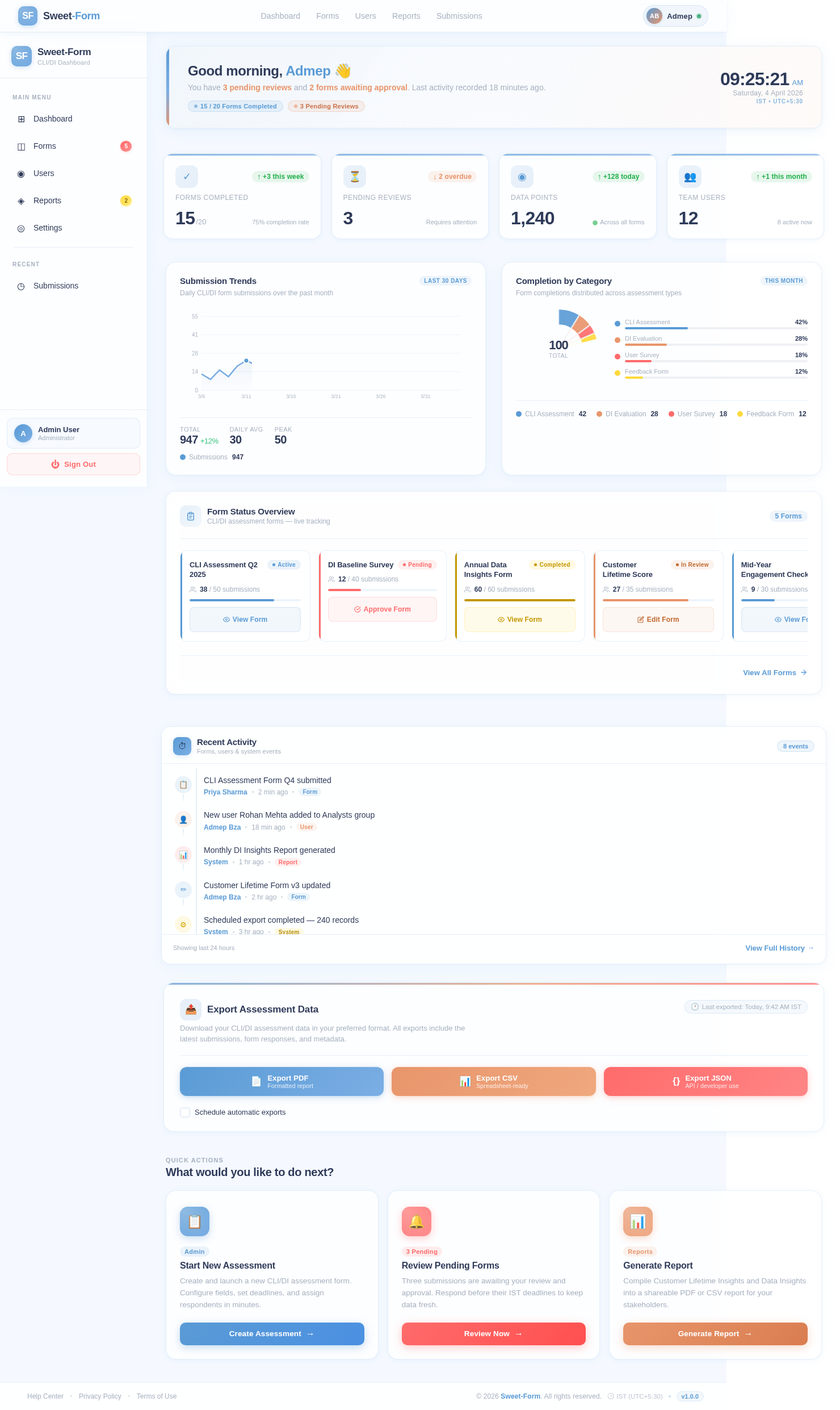Approve the DI Baseline Survey form
The height and width of the screenshot is (1410, 840).
pos(383,609)
